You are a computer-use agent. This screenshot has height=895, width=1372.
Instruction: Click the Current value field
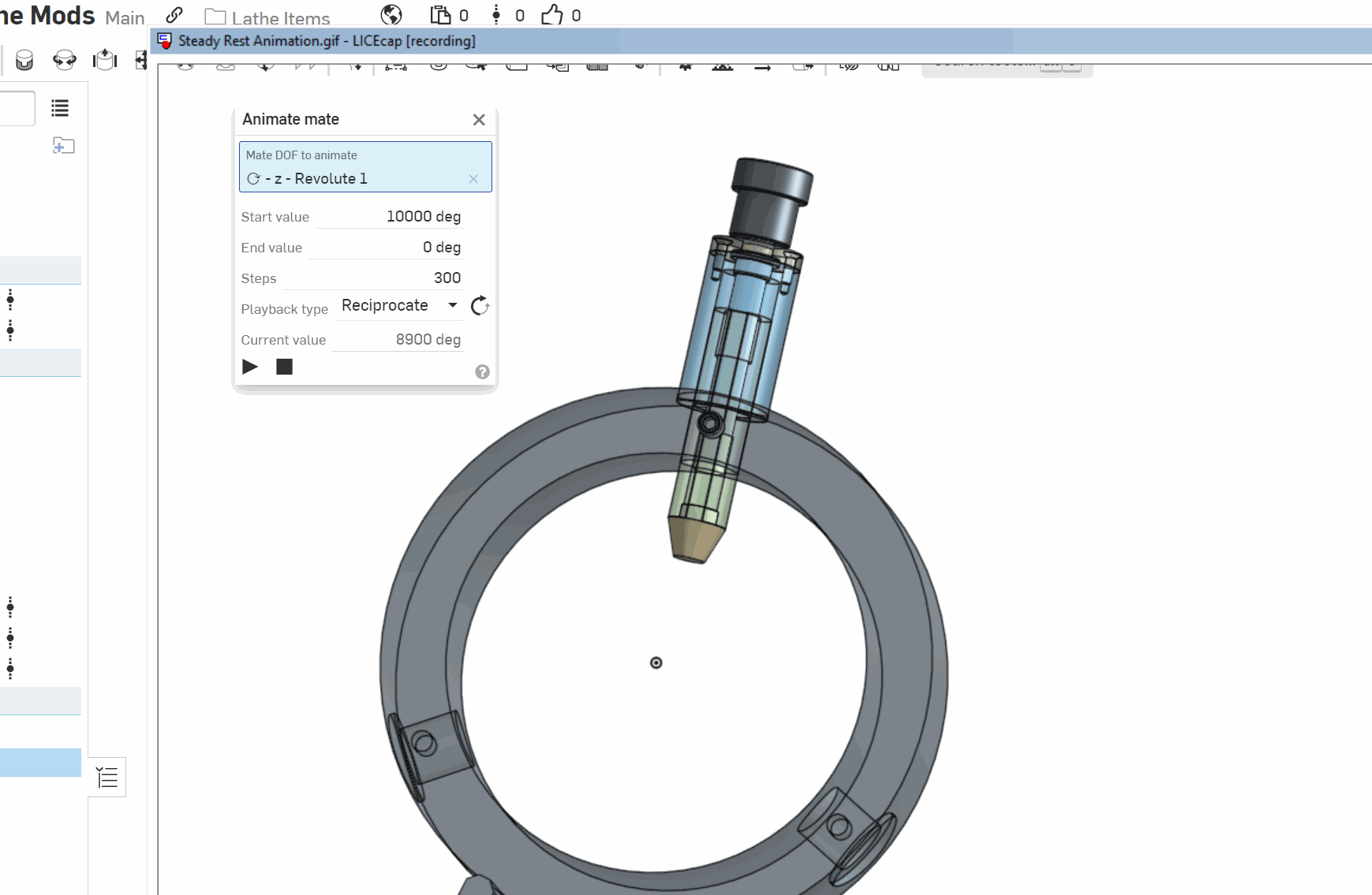pyautogui.click(x=398, y=339)
